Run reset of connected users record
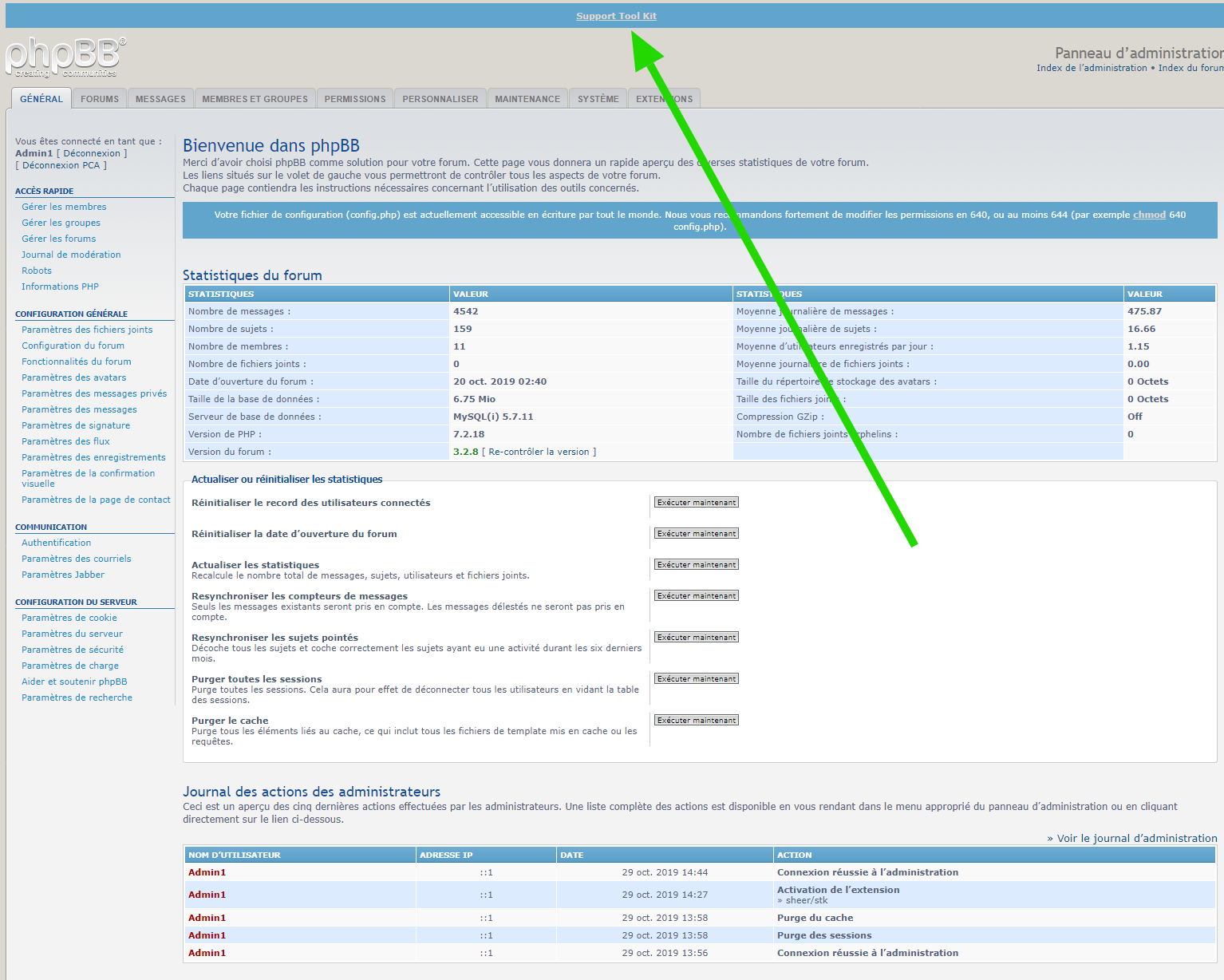1224x980 pixels. pyautogui.click(x=697, y=503)
